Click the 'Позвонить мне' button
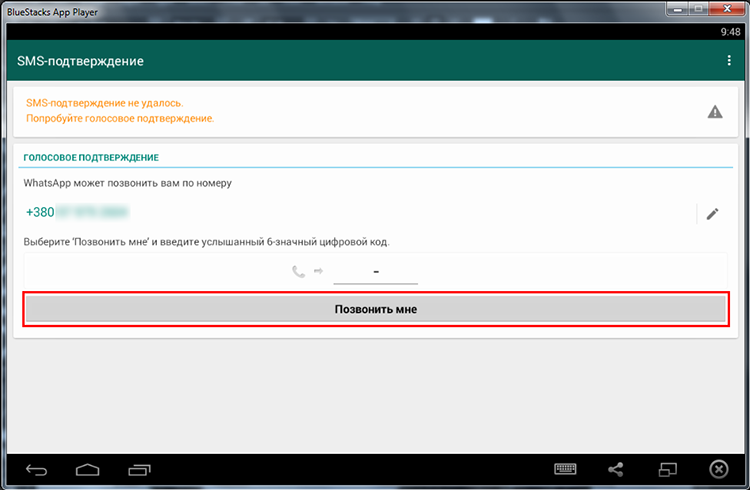 point(375,309)
